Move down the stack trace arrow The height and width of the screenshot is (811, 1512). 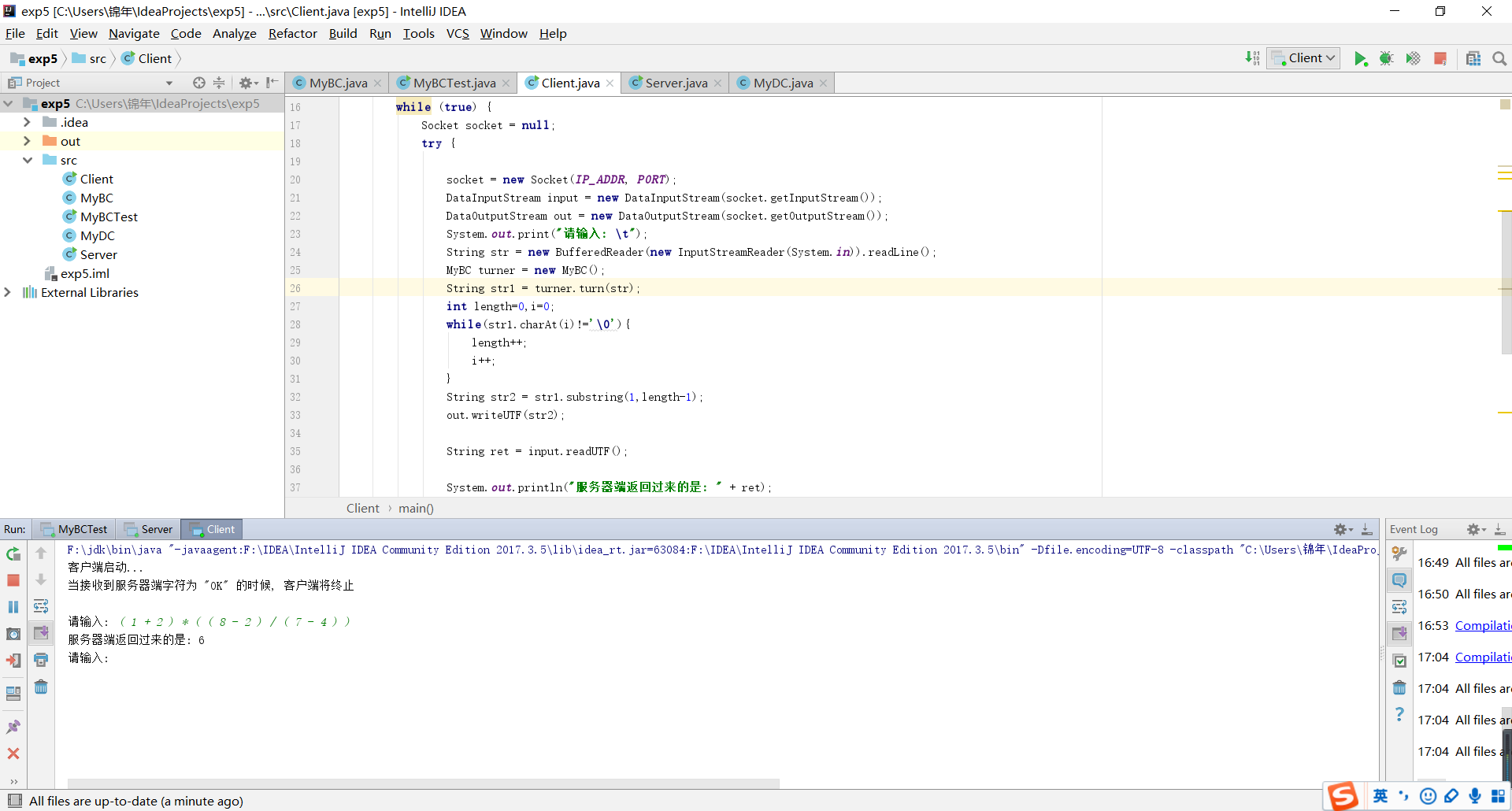(41, 580)
